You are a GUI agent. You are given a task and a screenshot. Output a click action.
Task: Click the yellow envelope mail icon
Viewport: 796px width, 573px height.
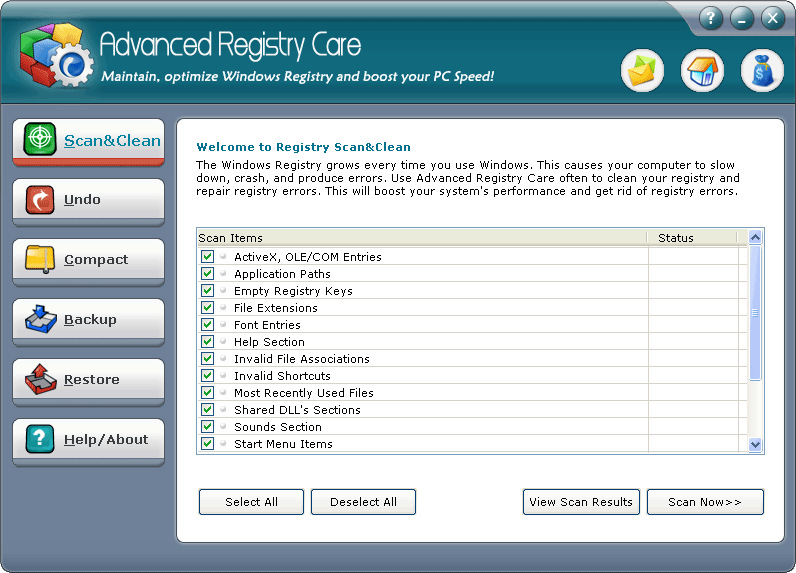point(642,71)
